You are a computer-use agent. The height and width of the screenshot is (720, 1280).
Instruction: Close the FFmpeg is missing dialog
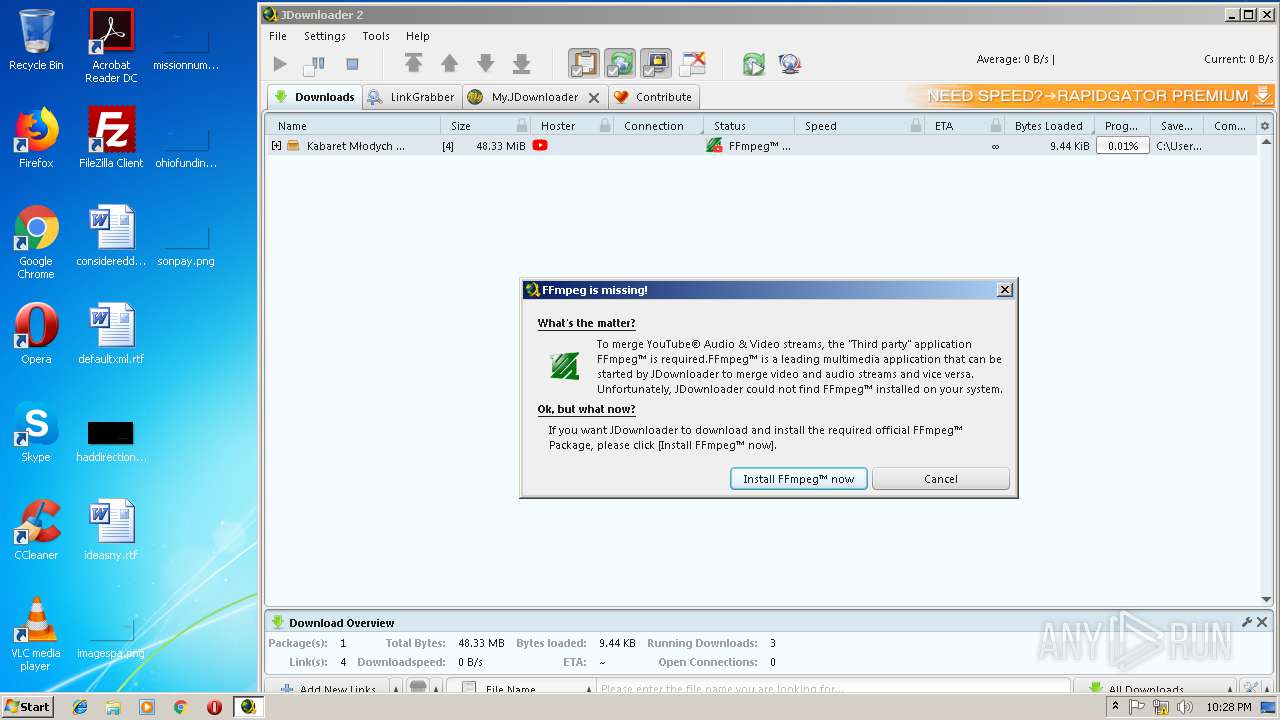1005,290
